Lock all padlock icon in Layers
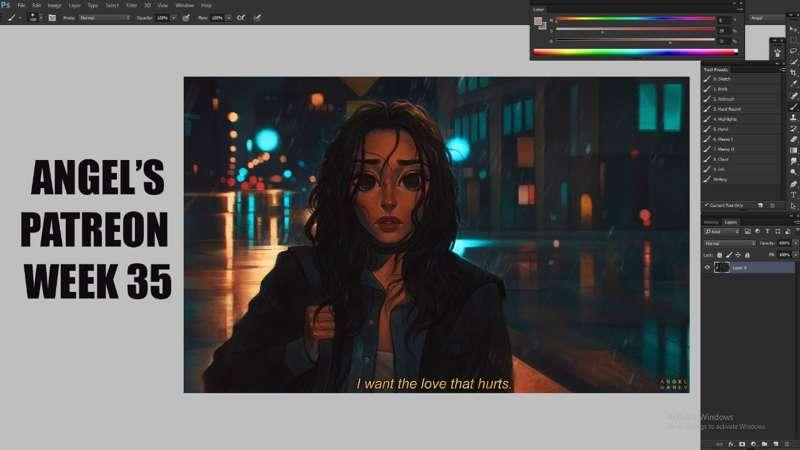The height and width of the screenshot is (450, 800). point(747,255)
